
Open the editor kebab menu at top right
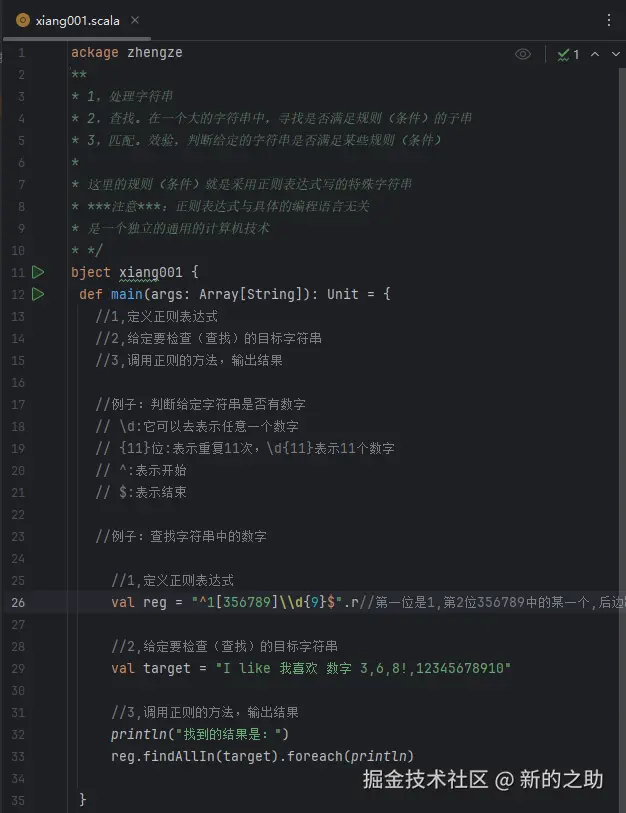point(610,18)
